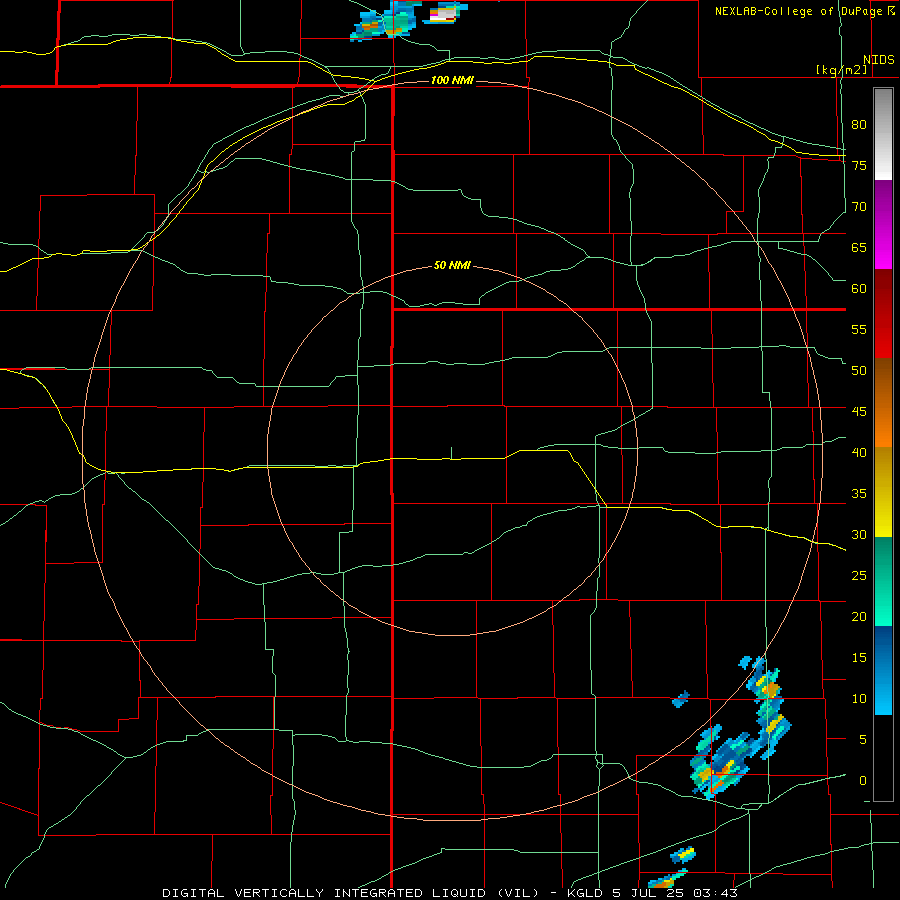Select the blue segment of the color scale
This screenshot has height=900, width=900.
click(x=883, y=670)
